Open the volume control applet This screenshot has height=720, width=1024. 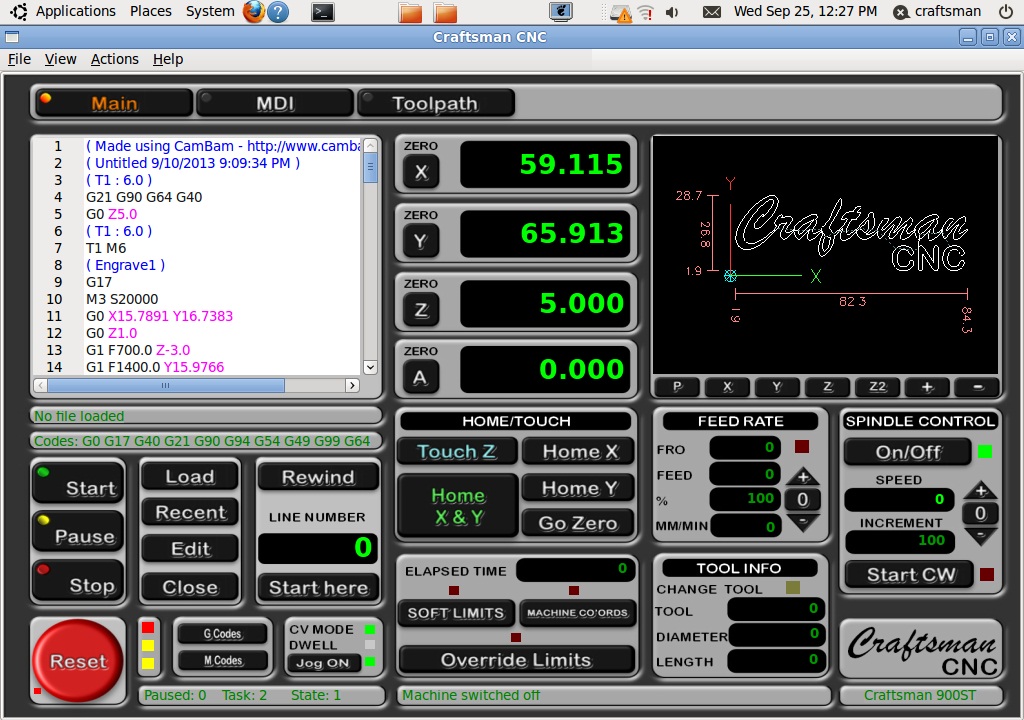click(672, 12)
